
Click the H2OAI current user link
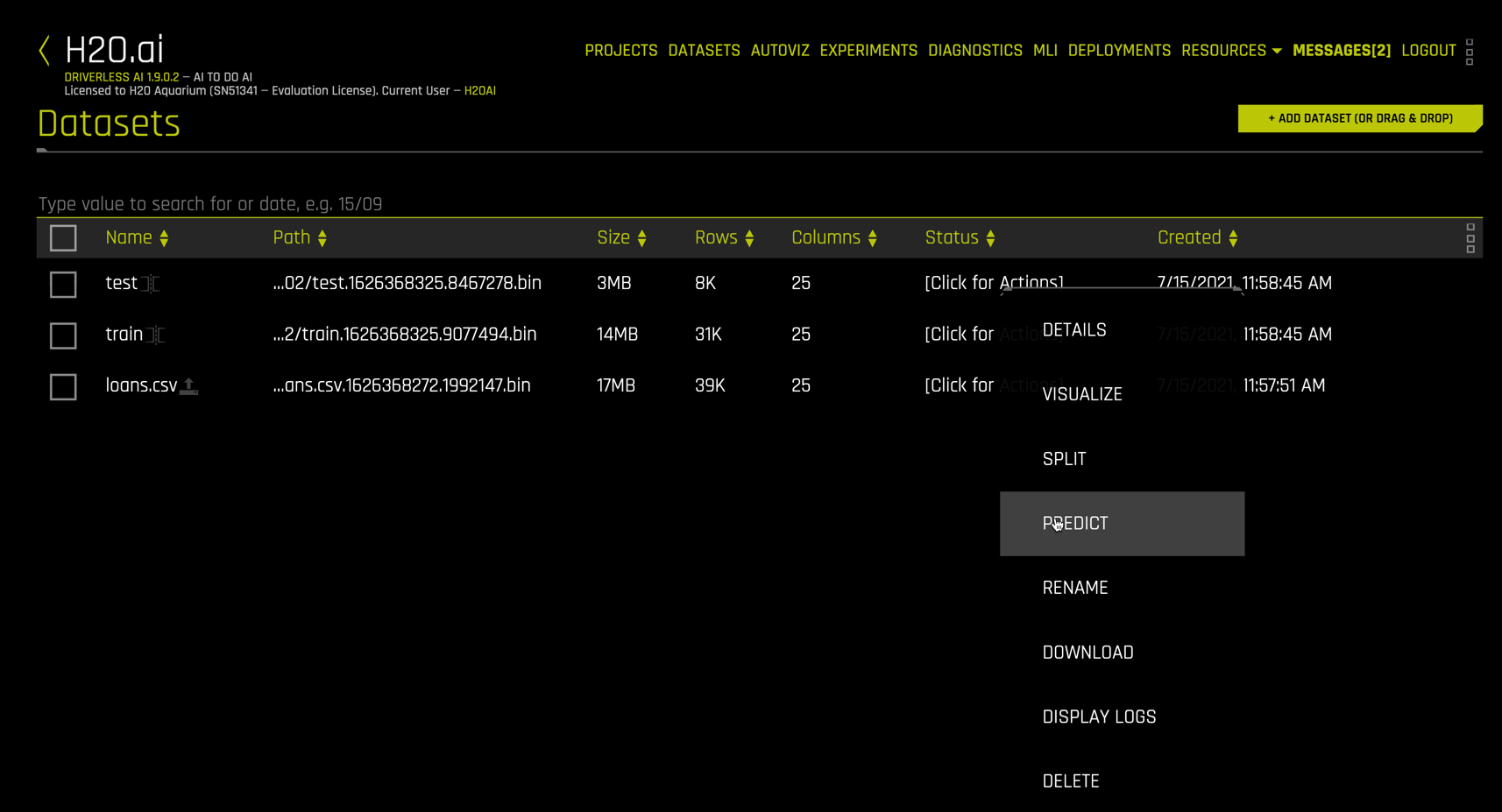[480, 91]
